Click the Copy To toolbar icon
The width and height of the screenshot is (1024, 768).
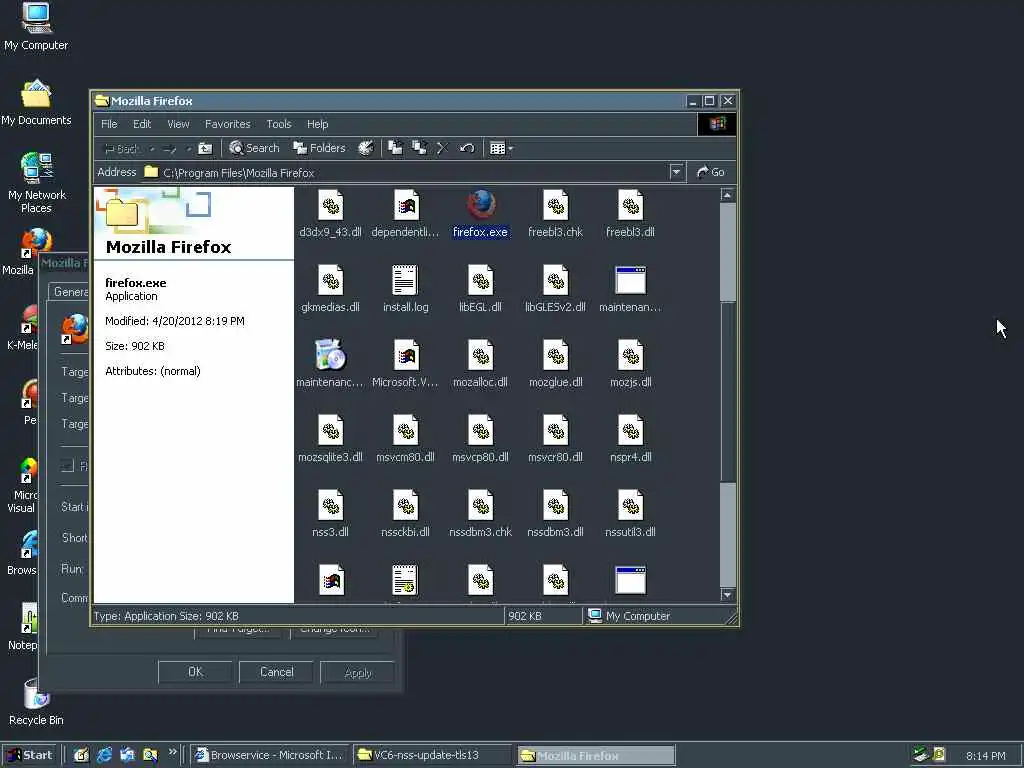(x=419, y=148)
